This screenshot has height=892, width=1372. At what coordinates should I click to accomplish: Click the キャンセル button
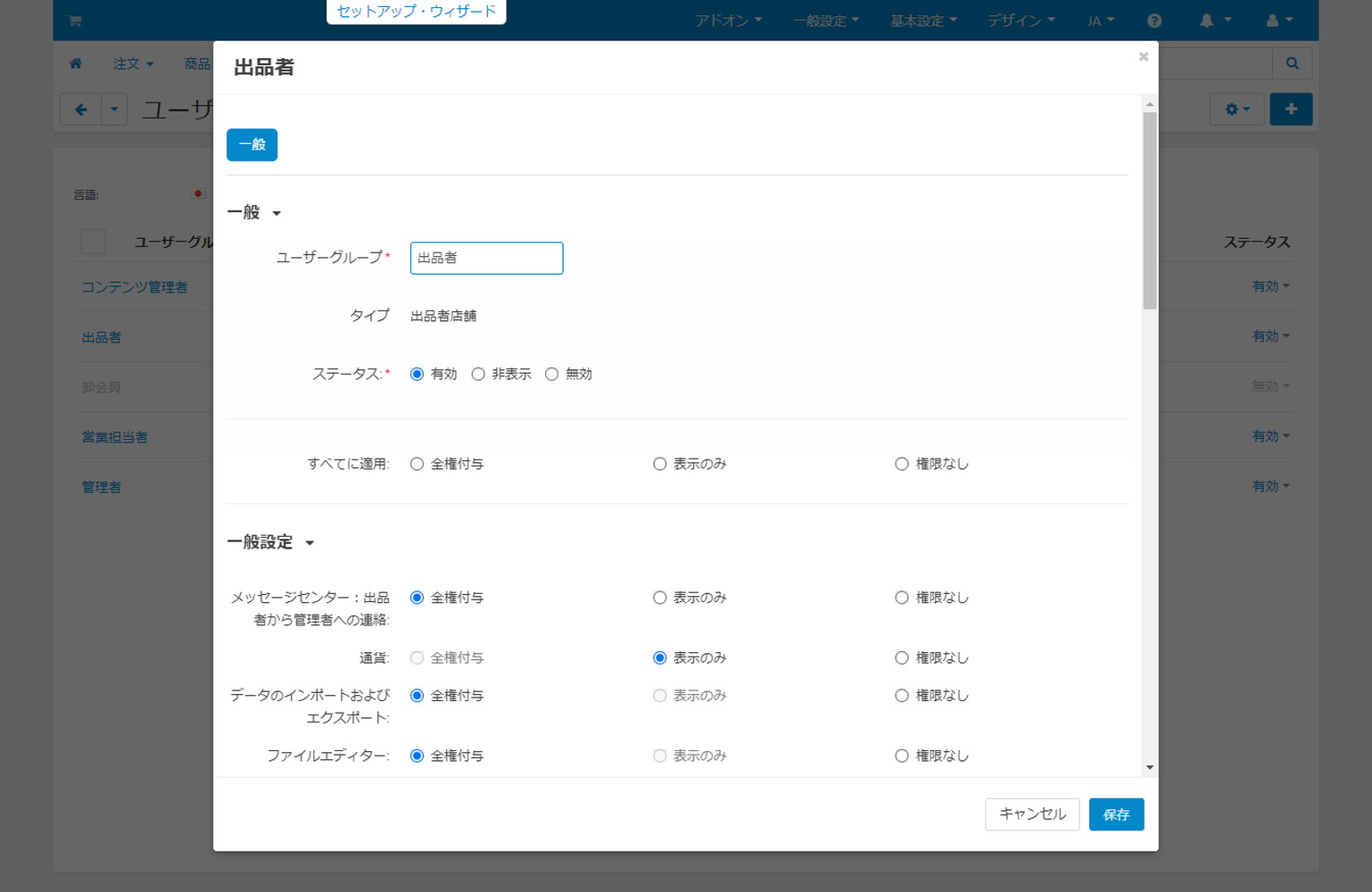(x=1032, y=814)
